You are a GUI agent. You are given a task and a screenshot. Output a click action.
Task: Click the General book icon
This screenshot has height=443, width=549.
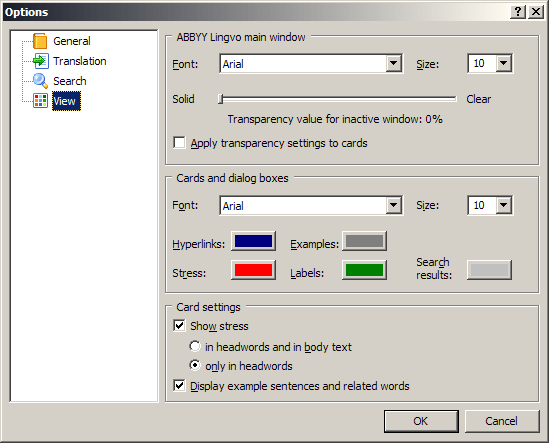click(40, 41)
